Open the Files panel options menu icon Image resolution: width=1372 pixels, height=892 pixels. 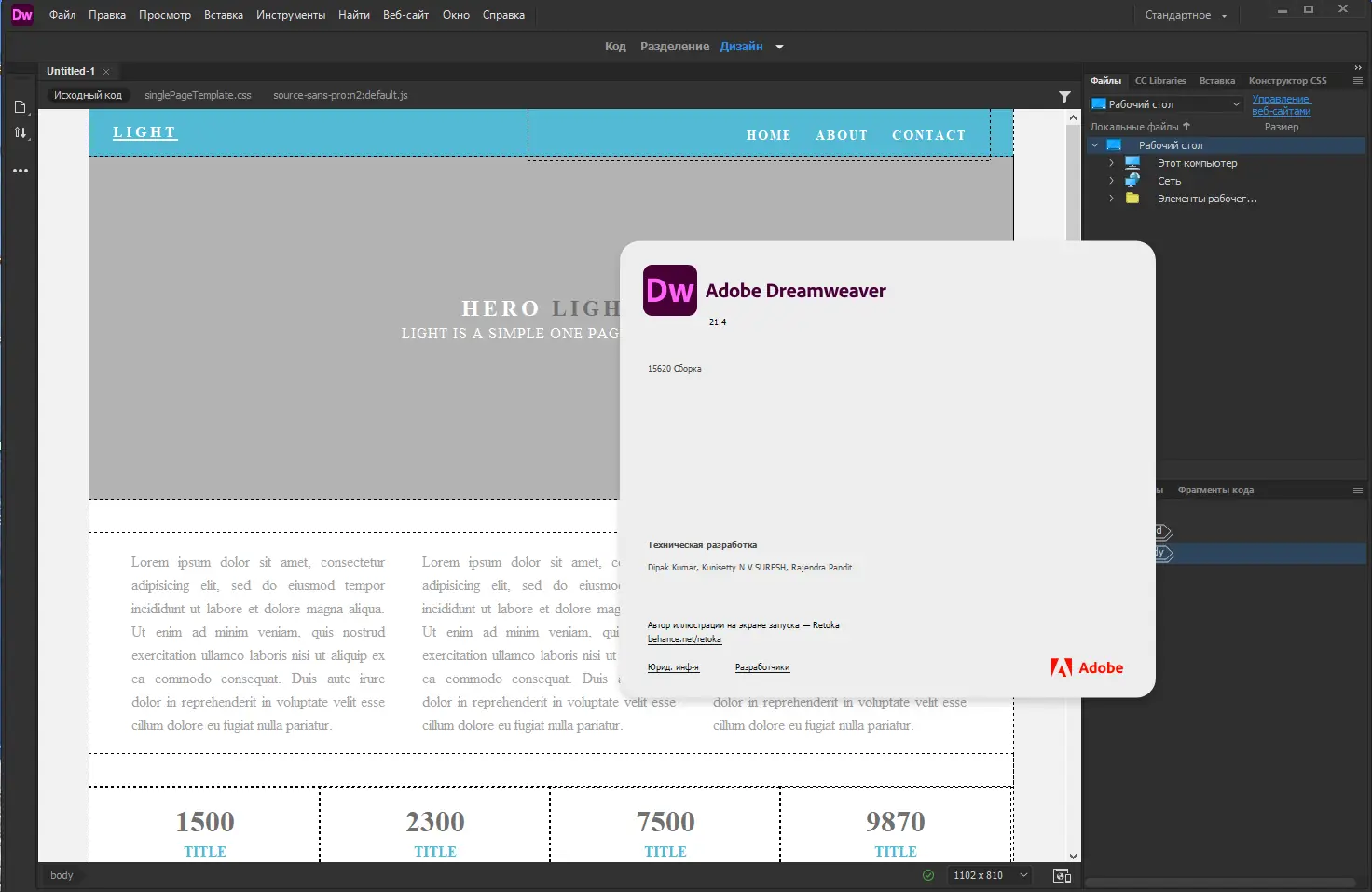click(x=1358, y=81)
